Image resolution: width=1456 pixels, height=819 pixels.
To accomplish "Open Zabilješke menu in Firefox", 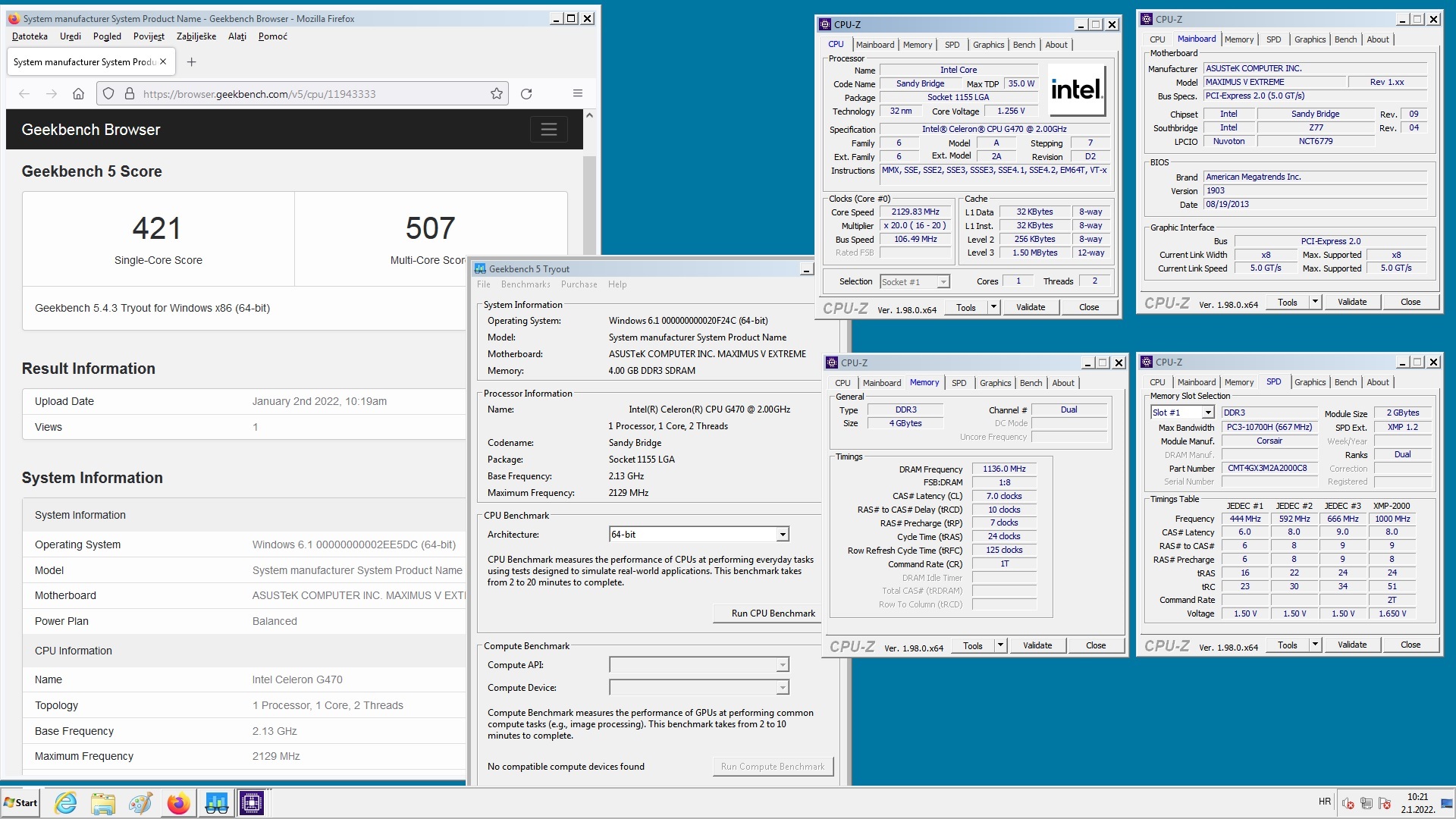I will (x=196, y=36).
